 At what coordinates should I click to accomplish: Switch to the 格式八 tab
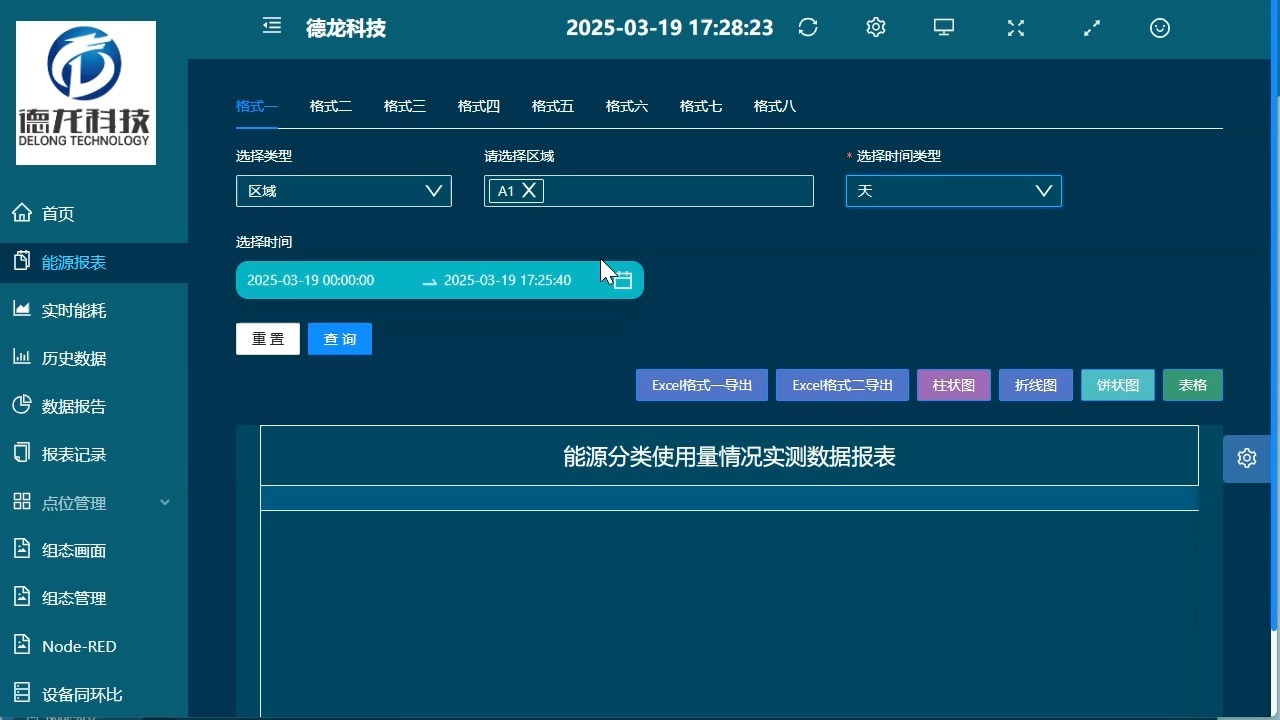coord(774,105)
